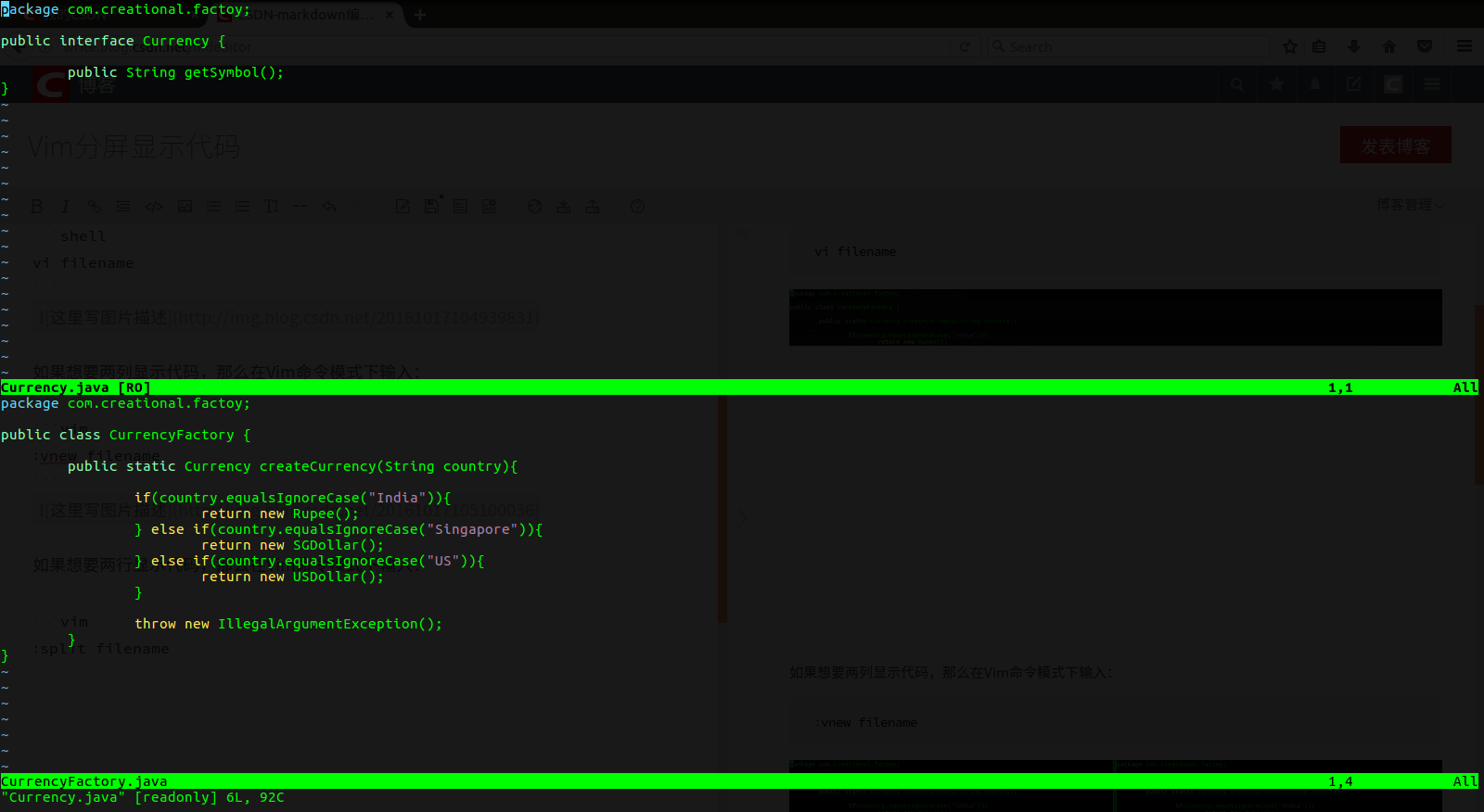The image size is (1484, 812).
Task: Import a file using the download-tray icon
Action: 563,206
